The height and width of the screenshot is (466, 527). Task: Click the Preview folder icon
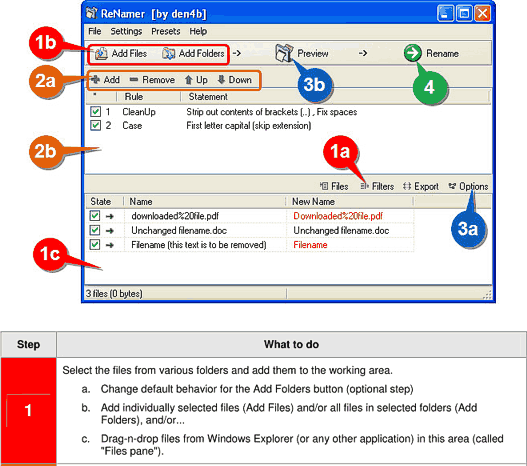click(284, 53)
